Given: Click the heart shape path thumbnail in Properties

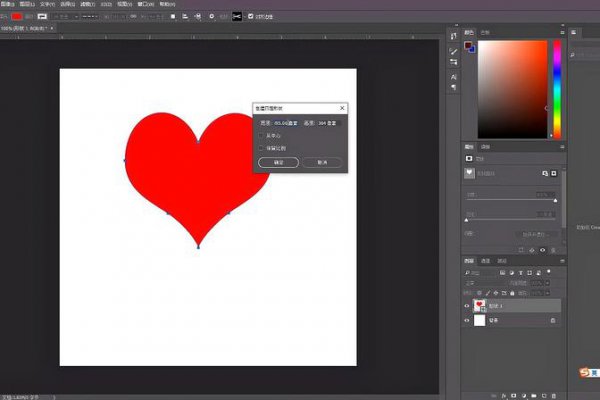Looking at the screenshot, I should coord(470,173).
